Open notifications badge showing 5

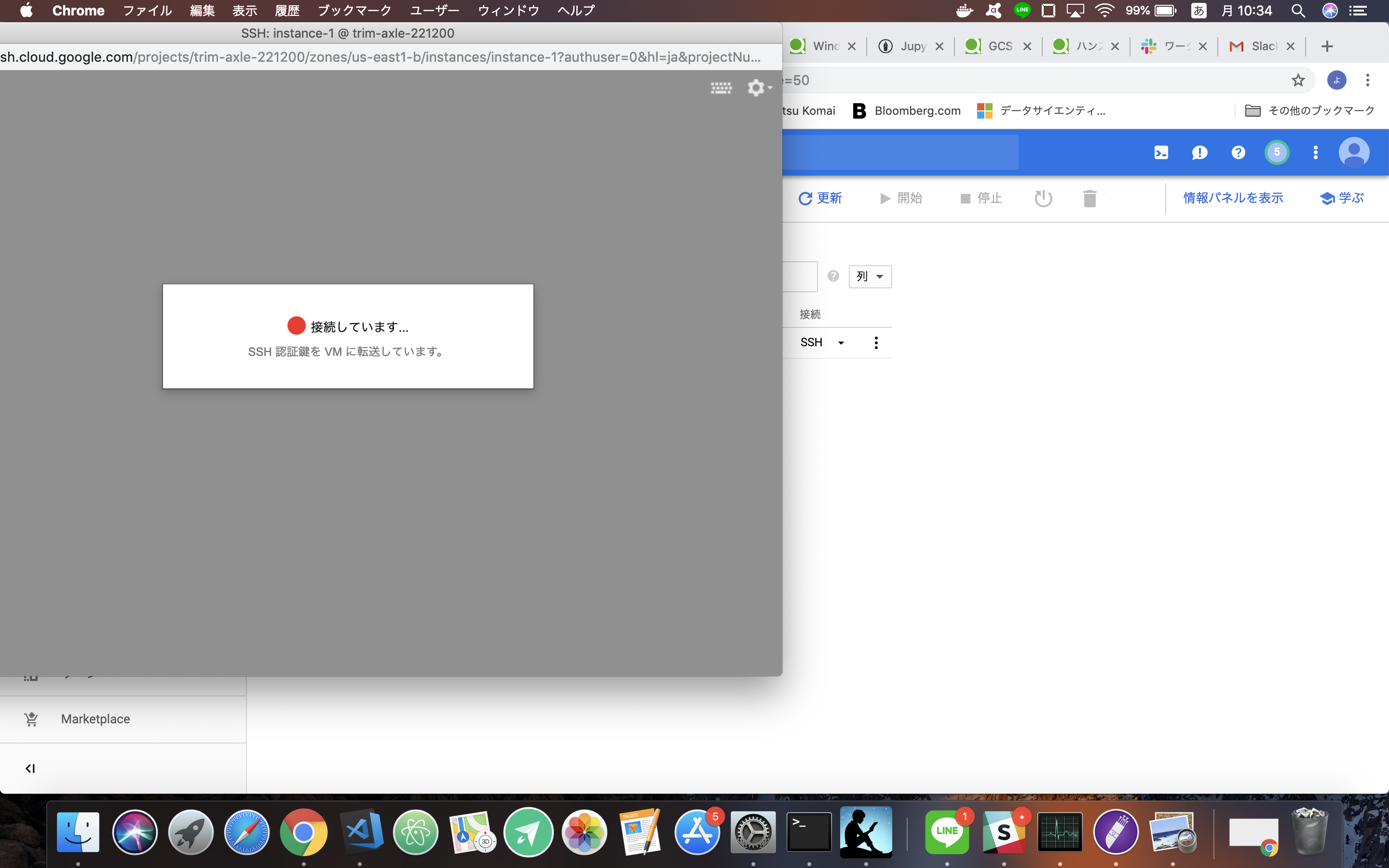[x=1277, y=152]
